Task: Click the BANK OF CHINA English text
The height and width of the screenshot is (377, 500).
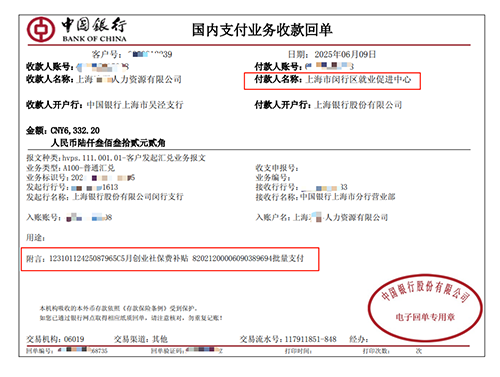Action: tap(95, 39)
